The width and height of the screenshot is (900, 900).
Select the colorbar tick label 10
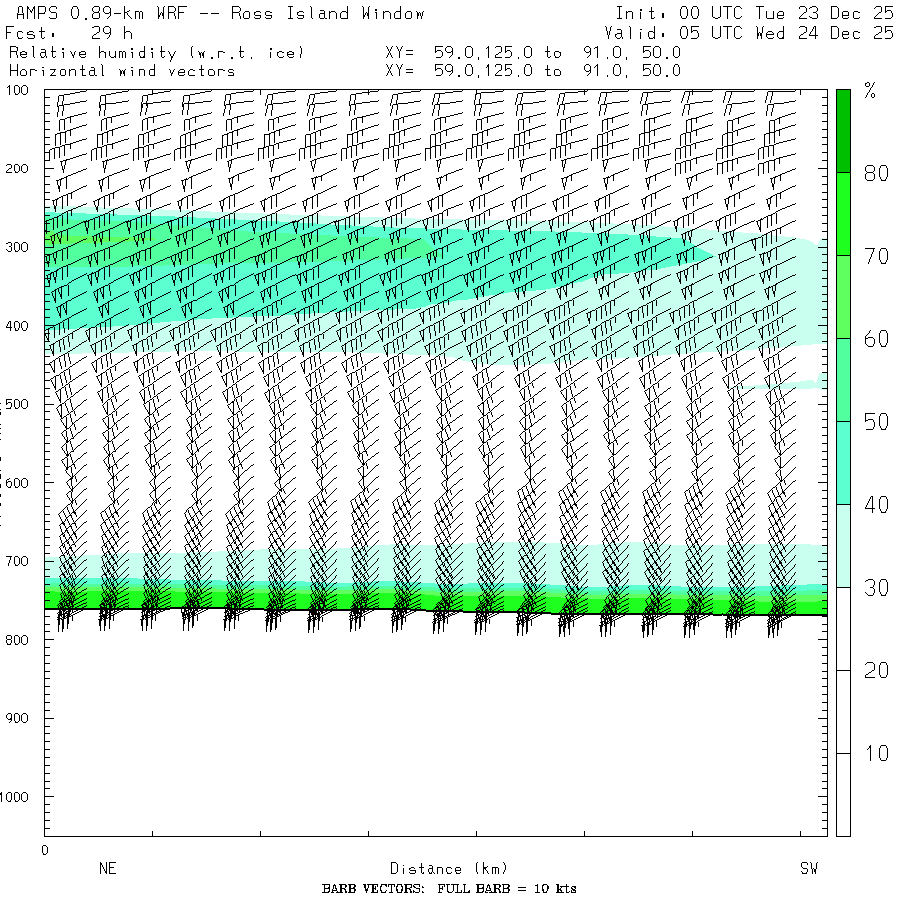coord(876,753)
